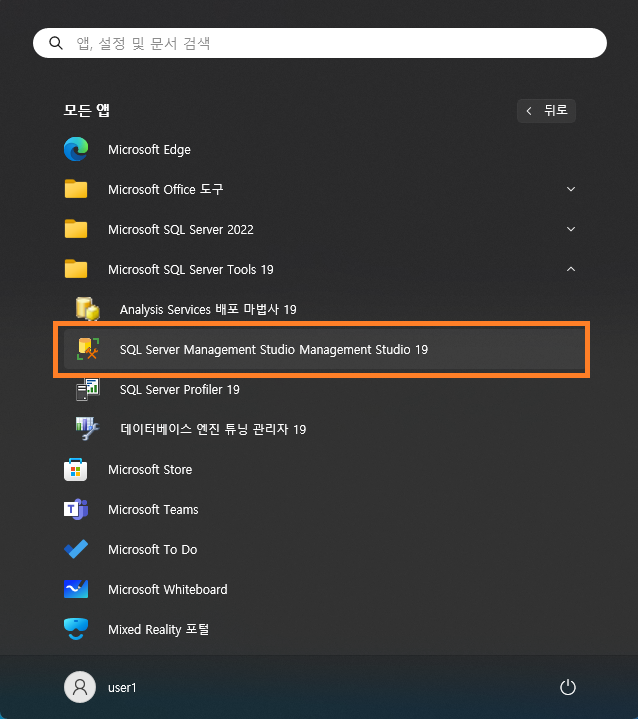Select the Mixed Reality 포털 label
The image size is (638, 719).
pyautogui.click(x=159, y=630)
